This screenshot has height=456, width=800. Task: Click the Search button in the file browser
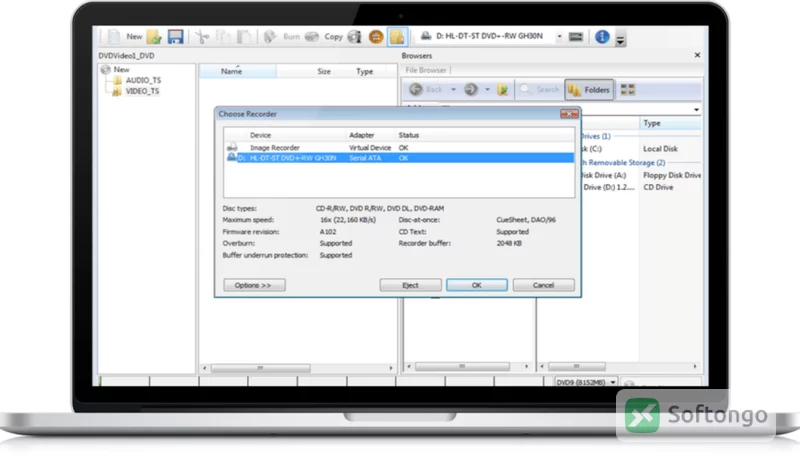540,90
